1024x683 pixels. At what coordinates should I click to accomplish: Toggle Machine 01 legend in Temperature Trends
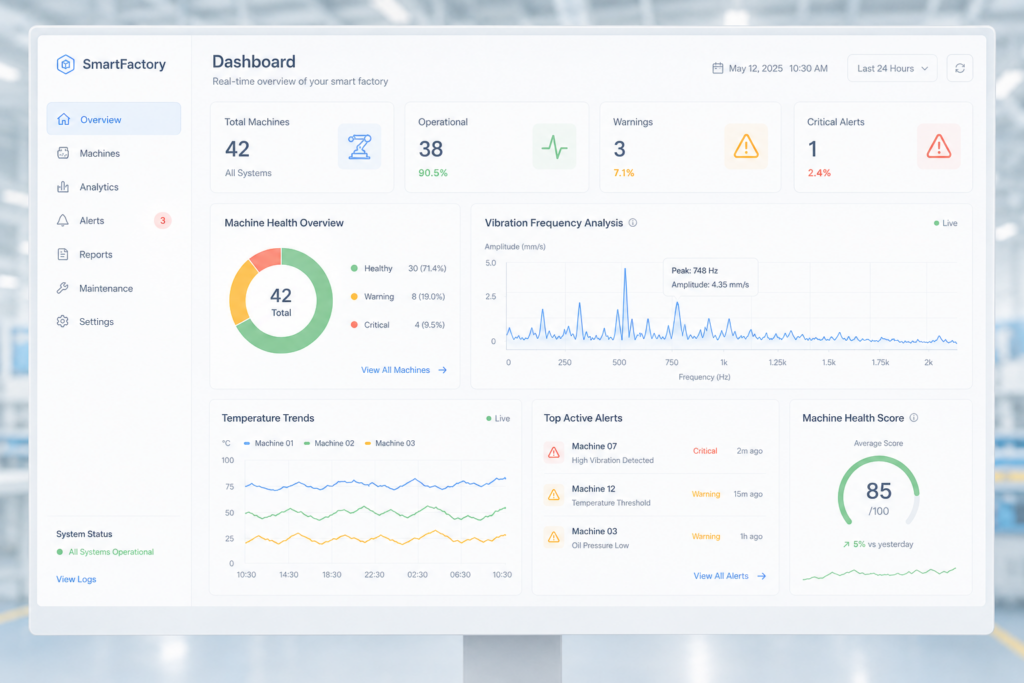(x=268, y=443)
